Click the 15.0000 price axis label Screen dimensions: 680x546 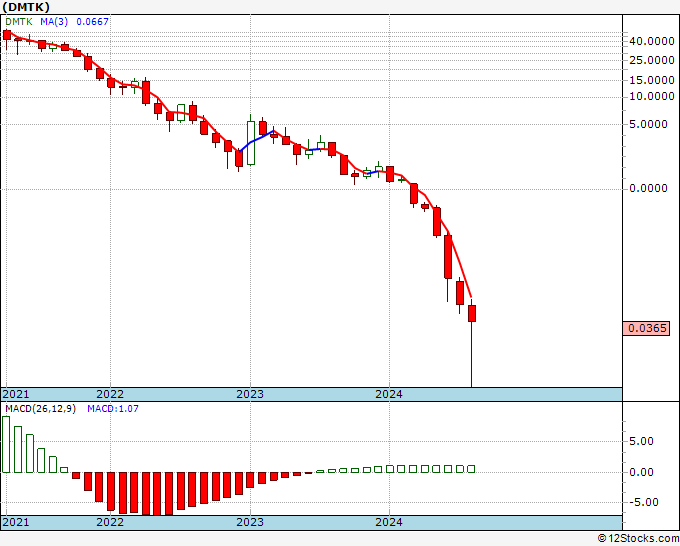click(x=652, y=80)
